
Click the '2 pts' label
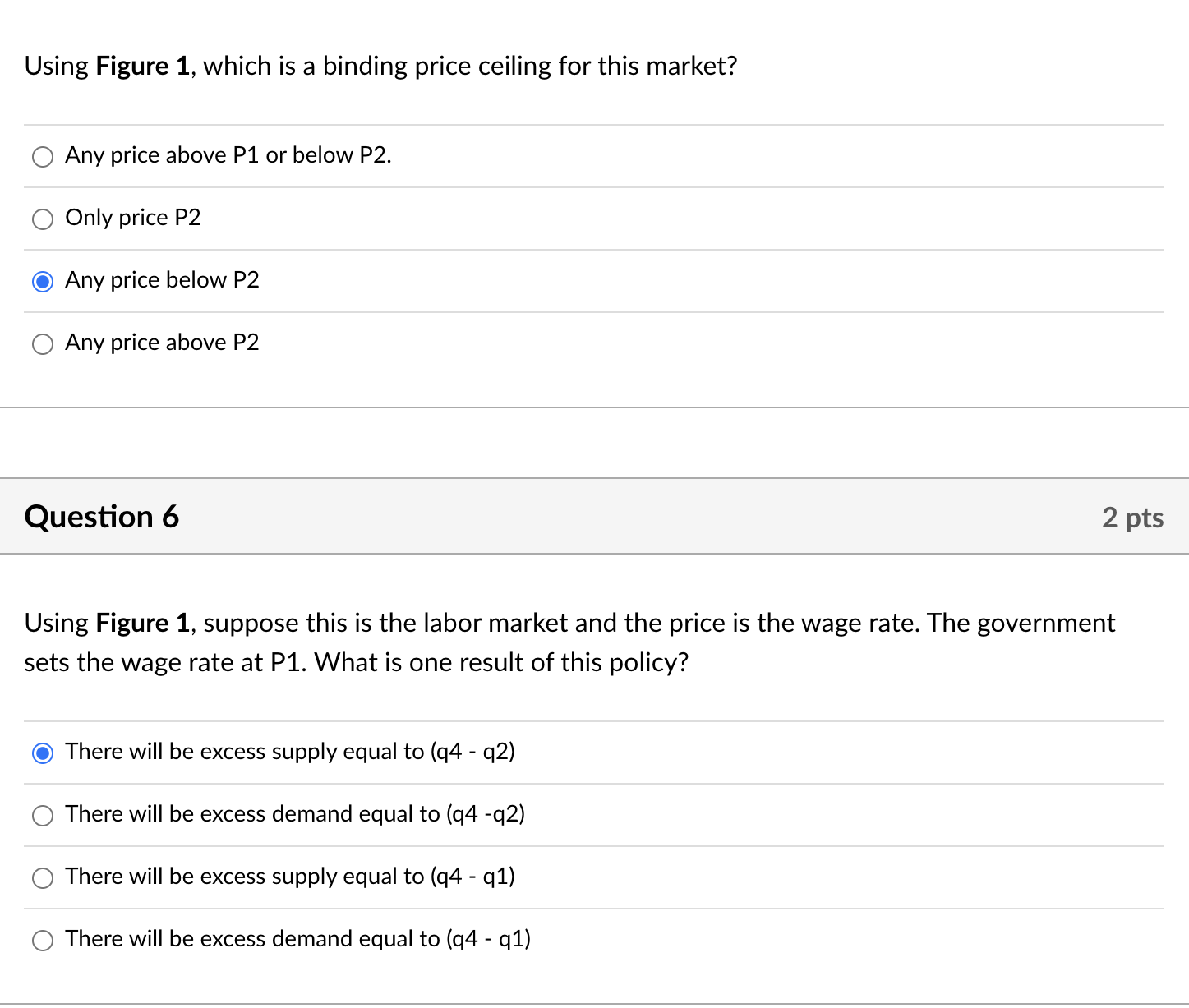[1133, 518]
